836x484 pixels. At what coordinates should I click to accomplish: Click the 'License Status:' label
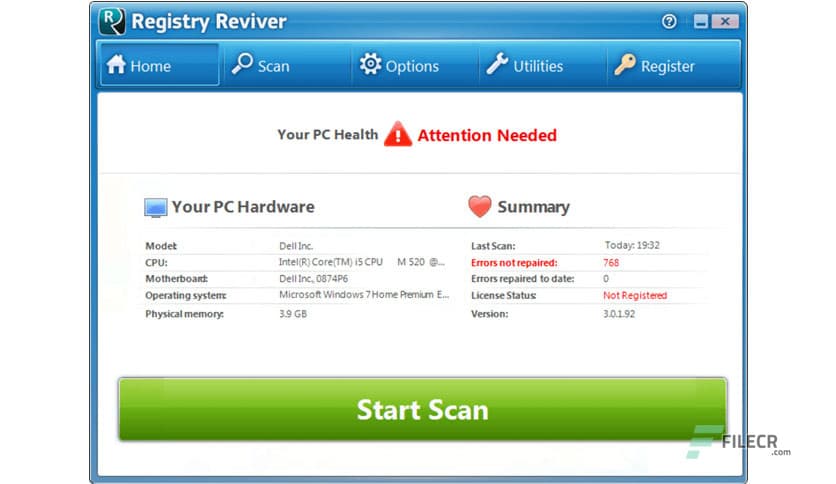coord(504,295)
